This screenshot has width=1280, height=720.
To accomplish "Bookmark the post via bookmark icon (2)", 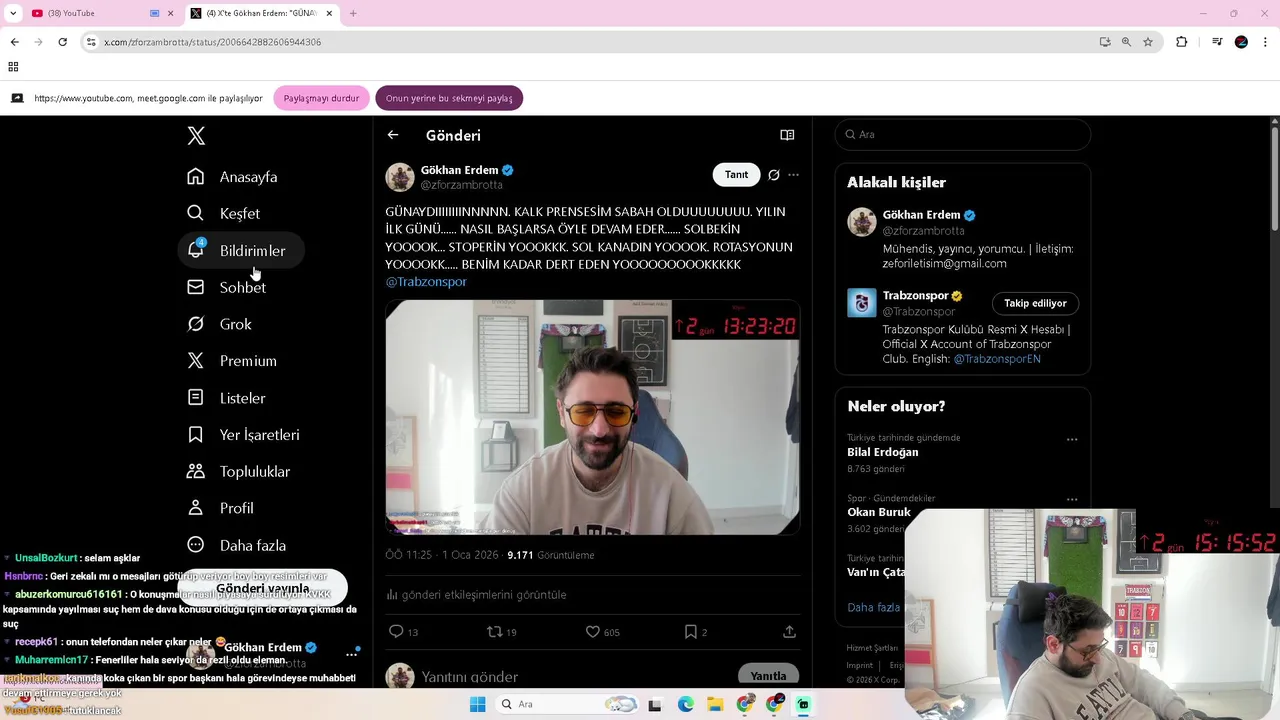I will point(690,631).
